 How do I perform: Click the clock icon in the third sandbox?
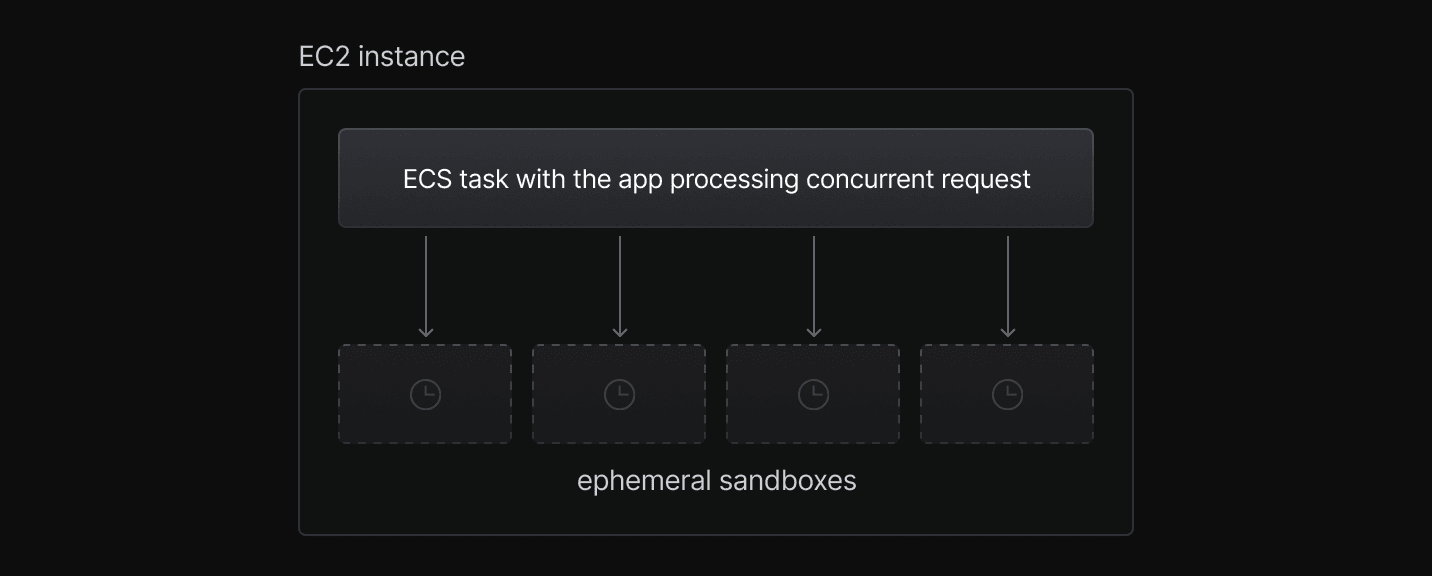tap(813, 395)
